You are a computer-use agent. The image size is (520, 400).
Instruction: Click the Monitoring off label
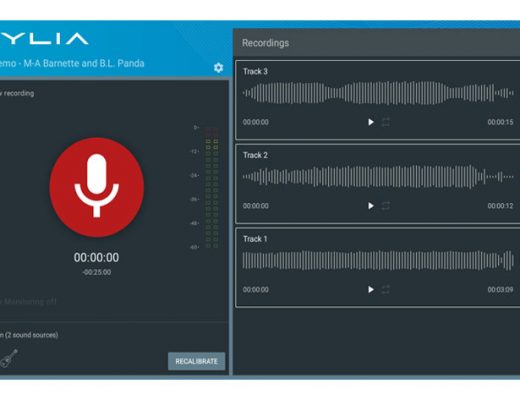click(28, 301)
